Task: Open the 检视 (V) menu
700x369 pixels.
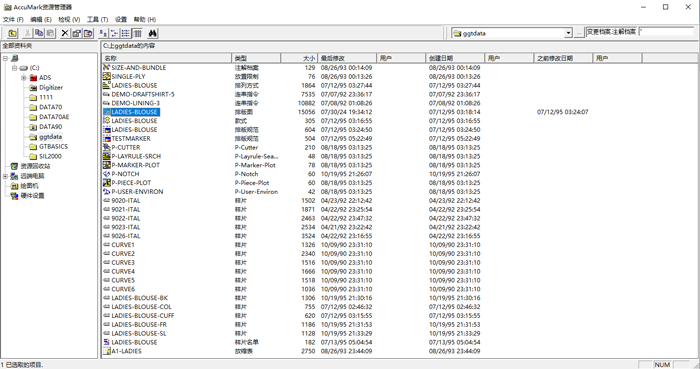Action: pyautogui.click(x=69, y=19)
